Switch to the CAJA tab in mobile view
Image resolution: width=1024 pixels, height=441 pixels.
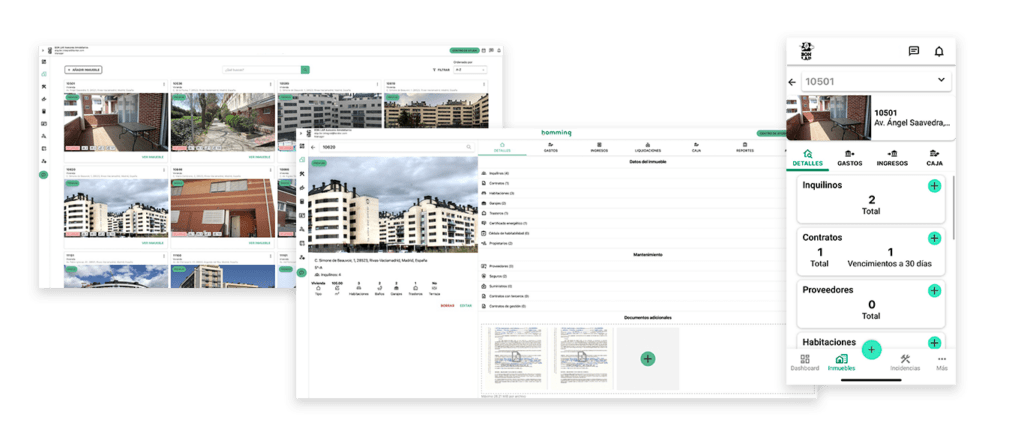point(935,157)
